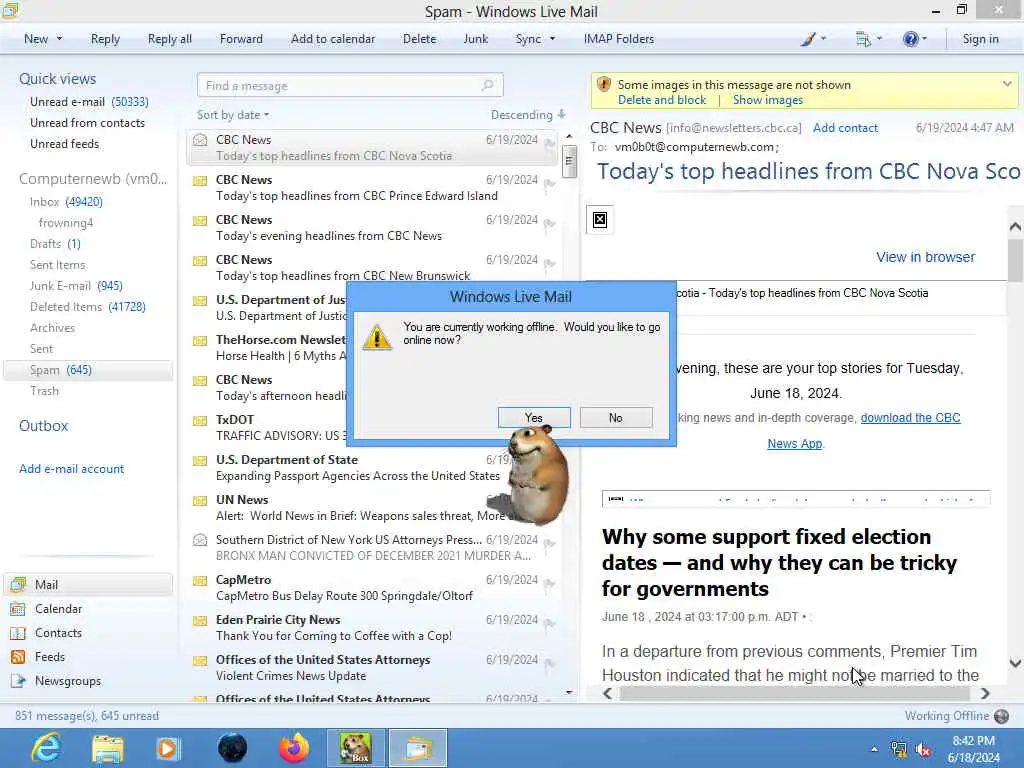The height and width of the screenshot is (768, 1024).
Task: Switch to Mail view icon
Action: click(18, 584)
